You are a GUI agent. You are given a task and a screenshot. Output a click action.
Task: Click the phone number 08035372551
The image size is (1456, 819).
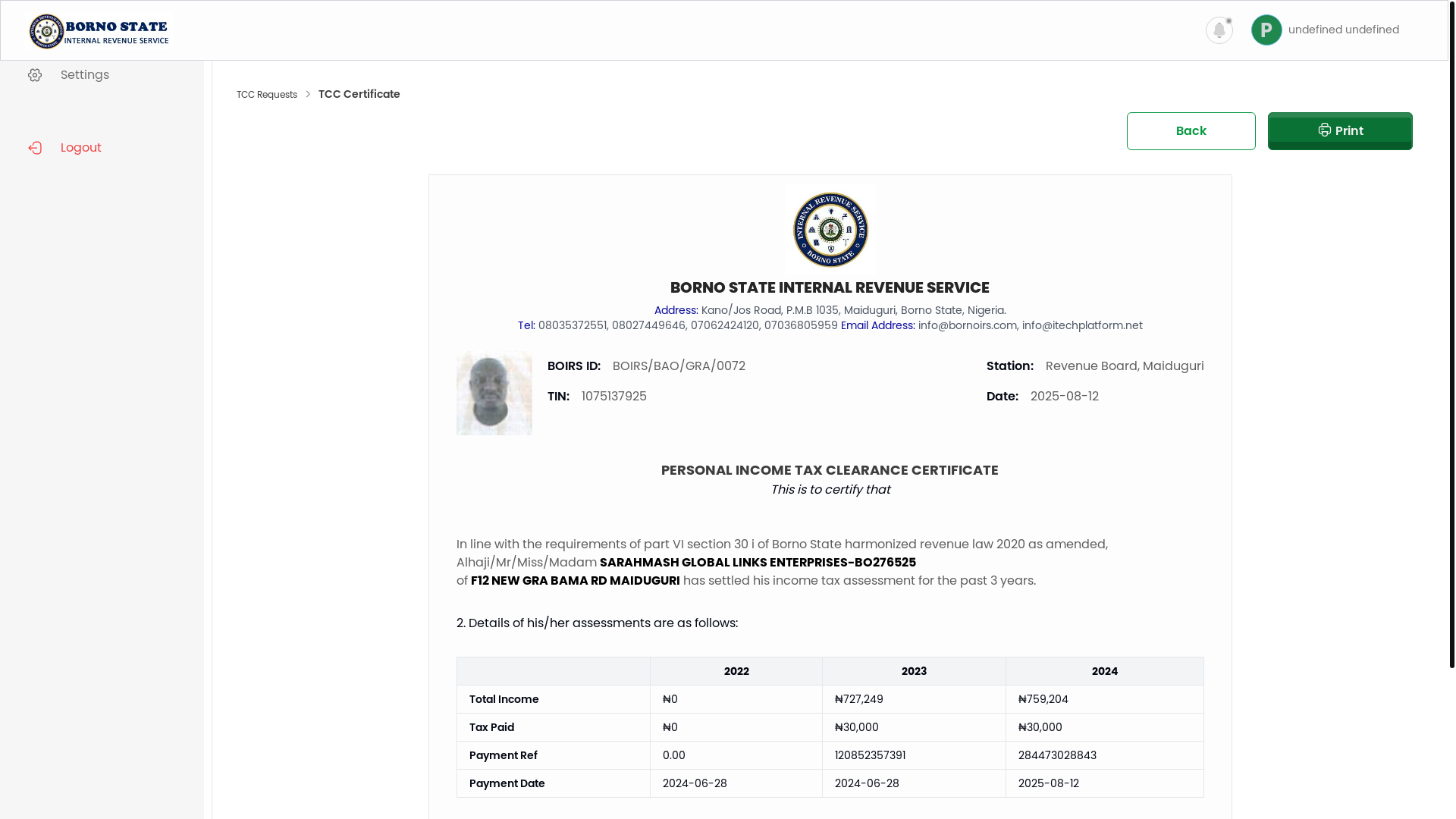point(572,325)
